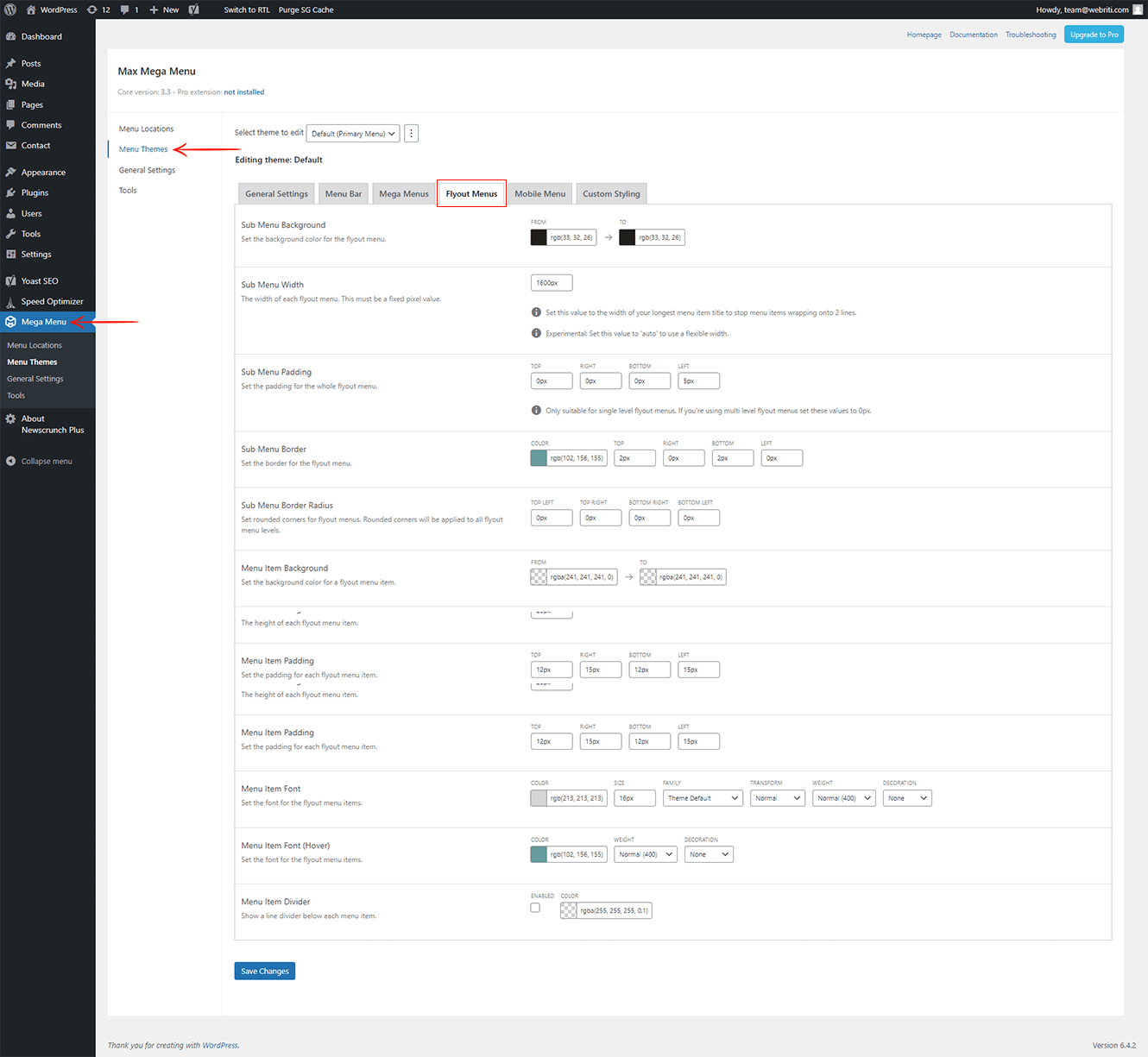Open Menu Locations in the plugin side nav
The height and width of the screenshot is (1057, 1148).
[x=146, y=129]
